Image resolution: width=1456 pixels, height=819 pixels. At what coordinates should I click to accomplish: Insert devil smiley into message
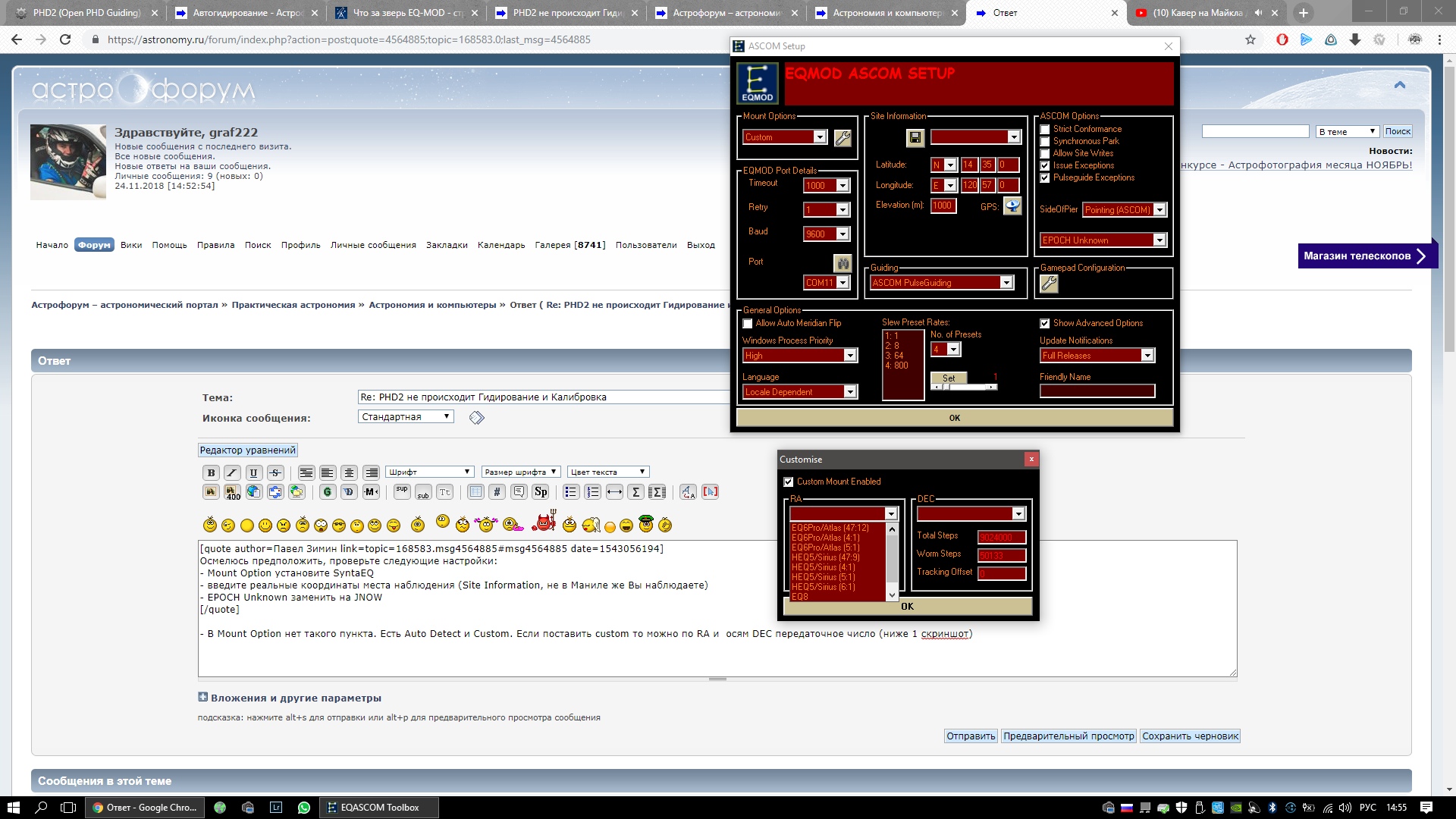(x=544, y=522)
